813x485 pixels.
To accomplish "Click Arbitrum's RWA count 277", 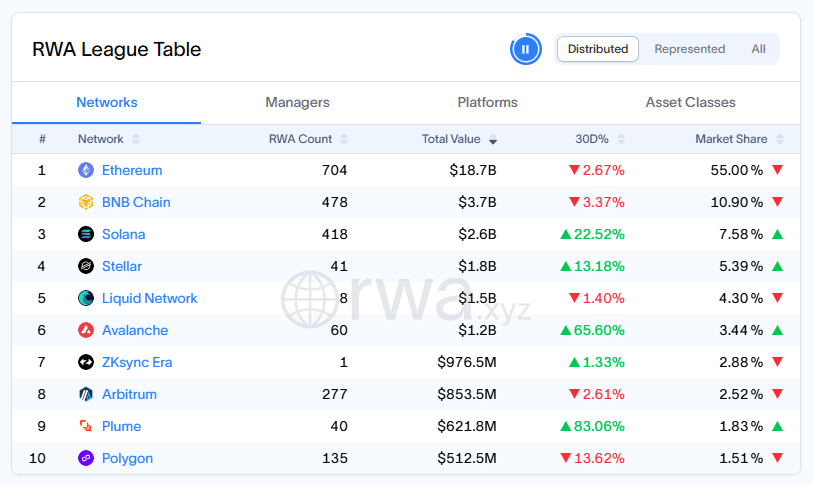I will click(334, 394).
